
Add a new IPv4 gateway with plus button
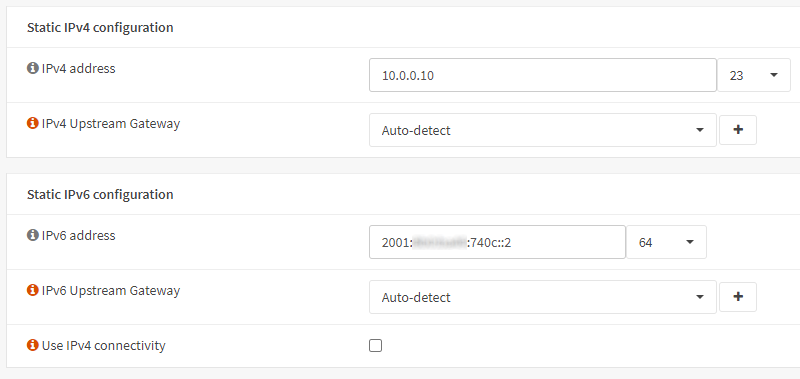(738, 130)
